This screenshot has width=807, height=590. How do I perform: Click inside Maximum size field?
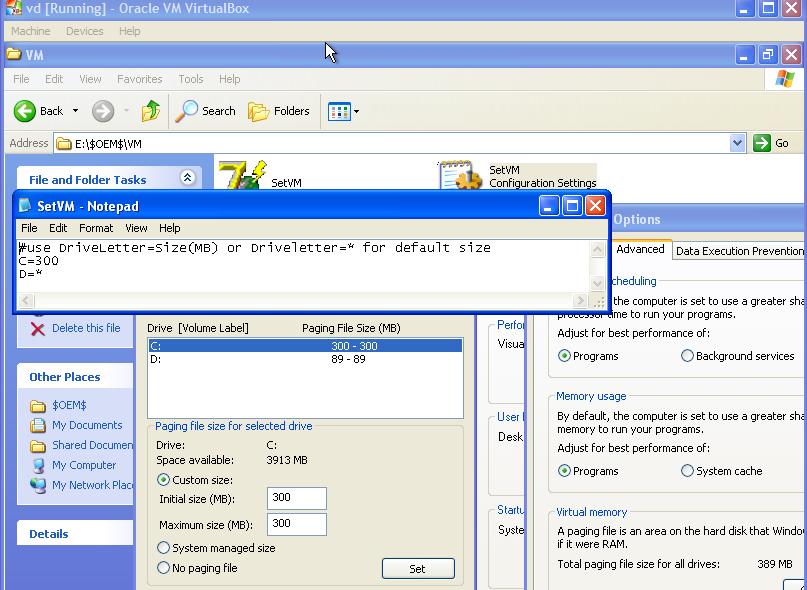pos(297,524)
